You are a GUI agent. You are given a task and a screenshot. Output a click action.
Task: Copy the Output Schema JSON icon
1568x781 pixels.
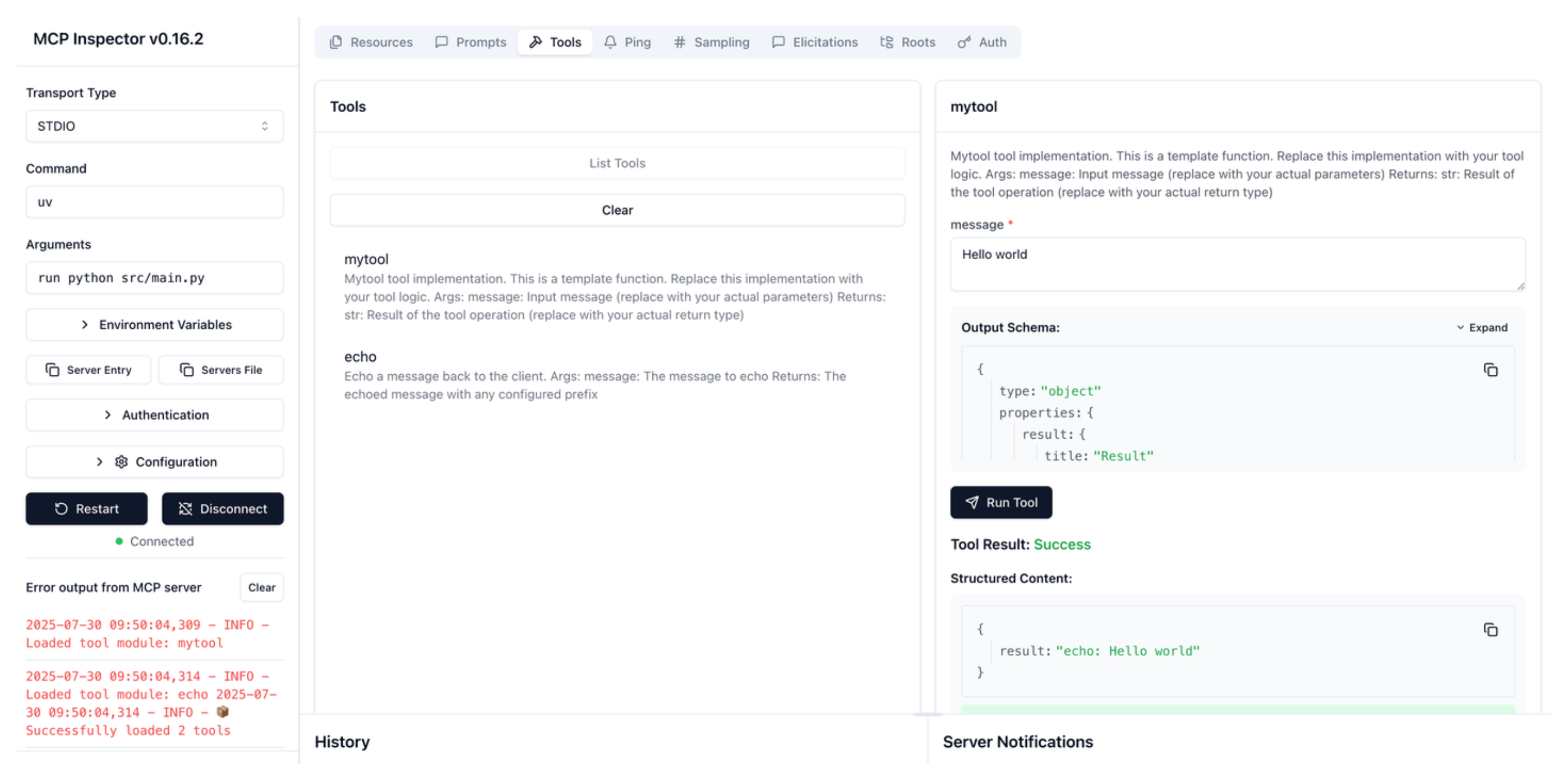1490,370
